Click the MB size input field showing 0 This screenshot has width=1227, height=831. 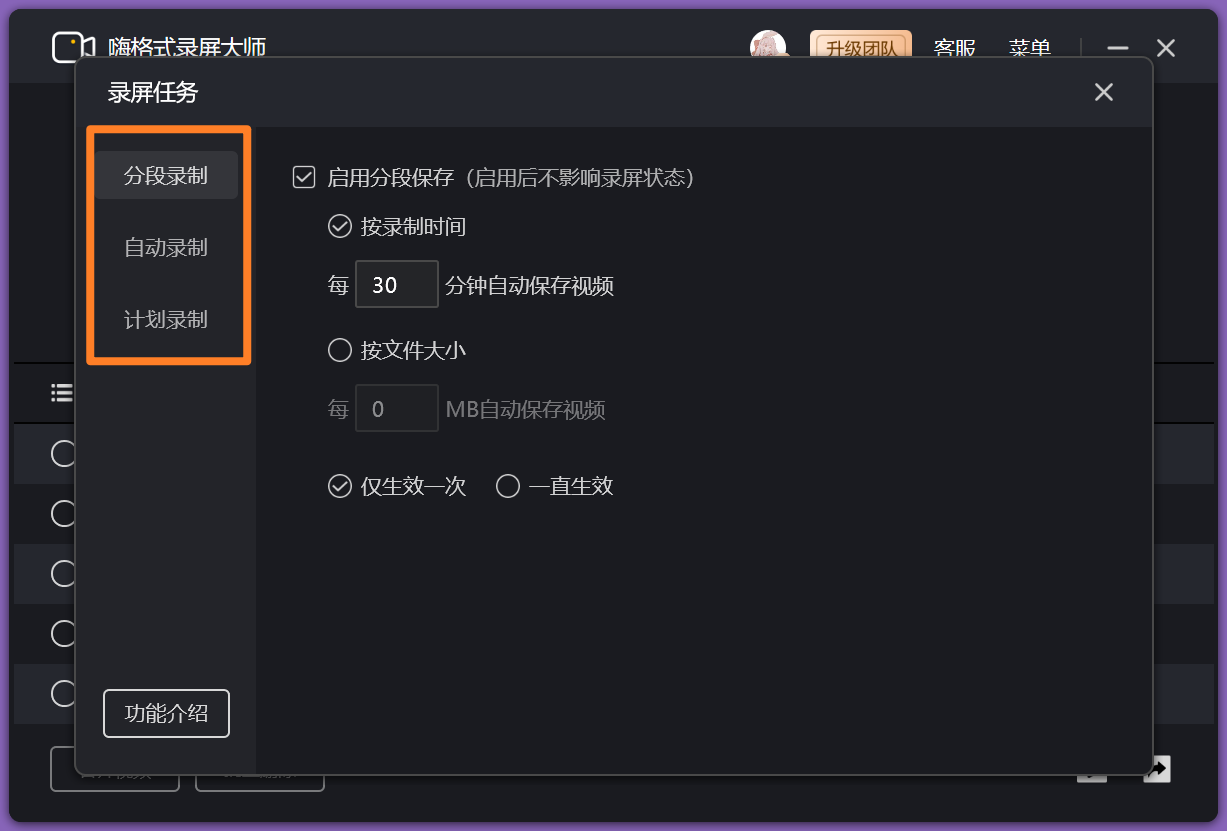coord(397,408)
